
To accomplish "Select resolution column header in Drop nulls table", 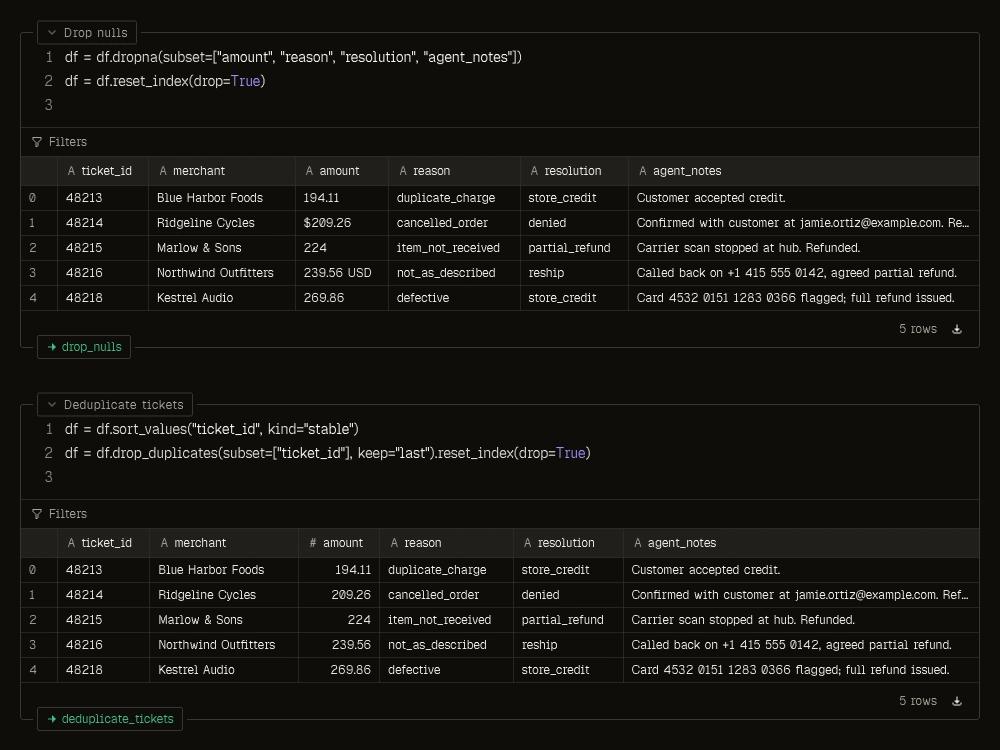I will point(574,171).
